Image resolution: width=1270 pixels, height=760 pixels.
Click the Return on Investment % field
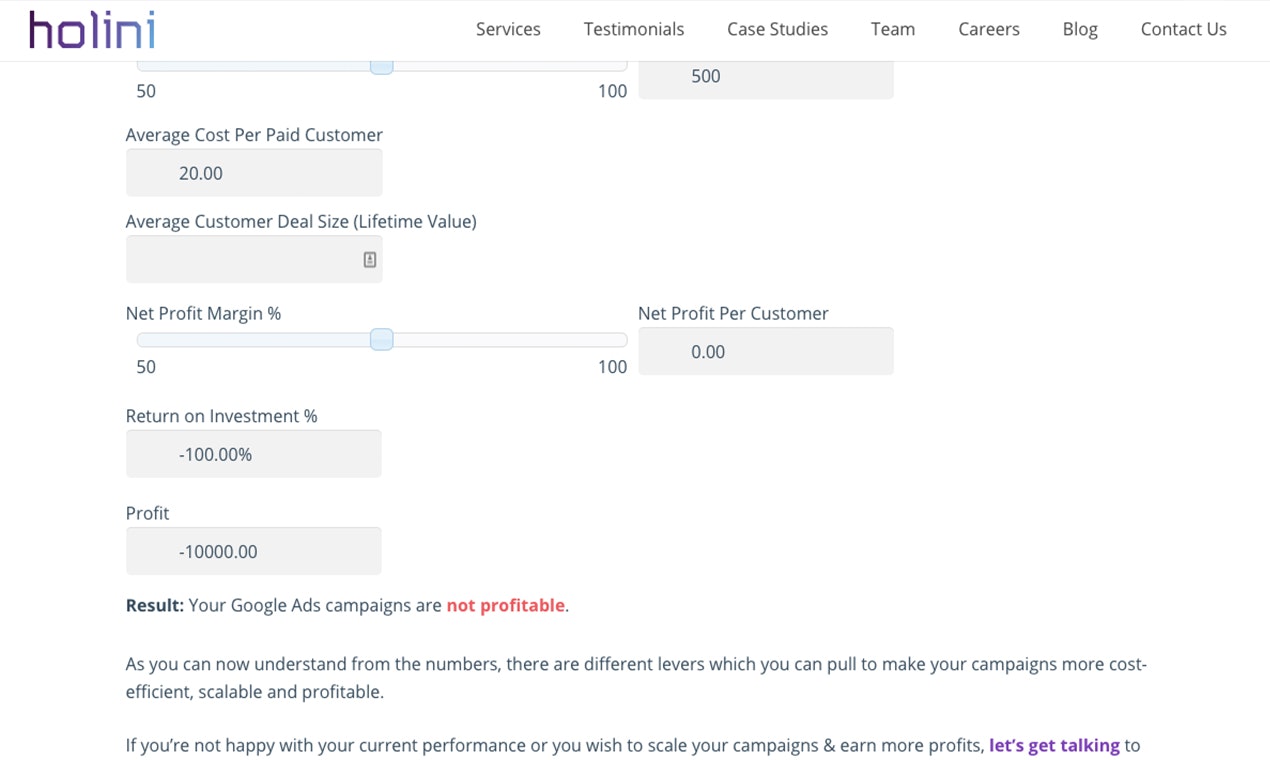tap(254, 453)
